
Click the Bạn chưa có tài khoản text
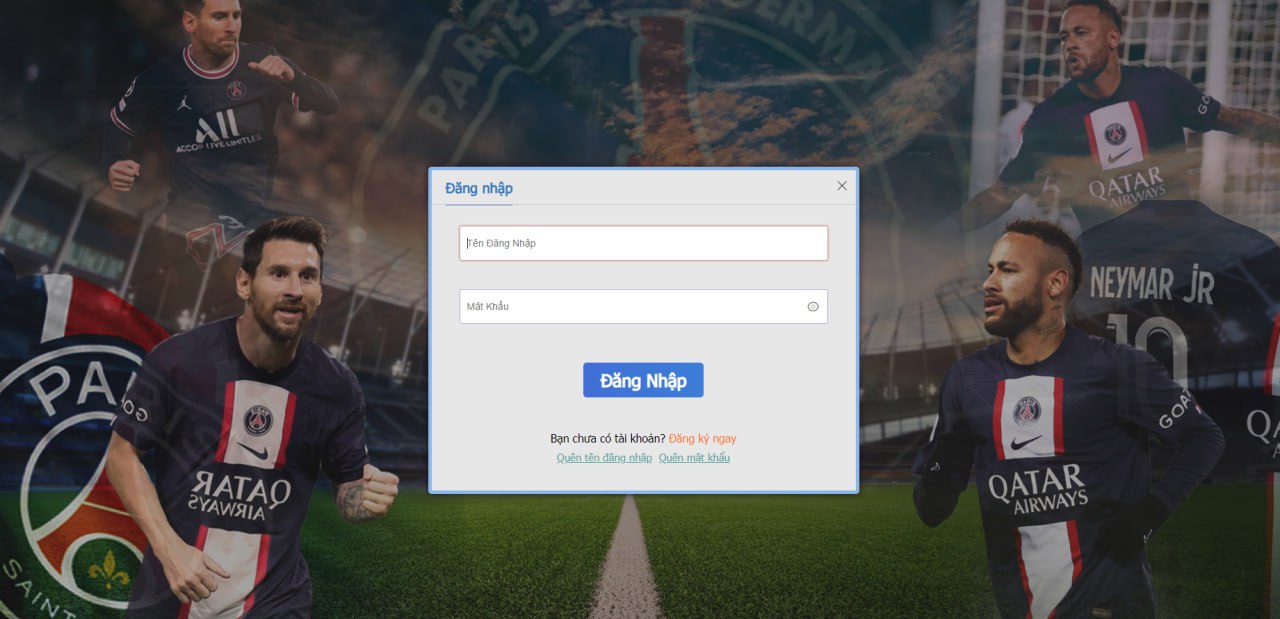[607, 439]
